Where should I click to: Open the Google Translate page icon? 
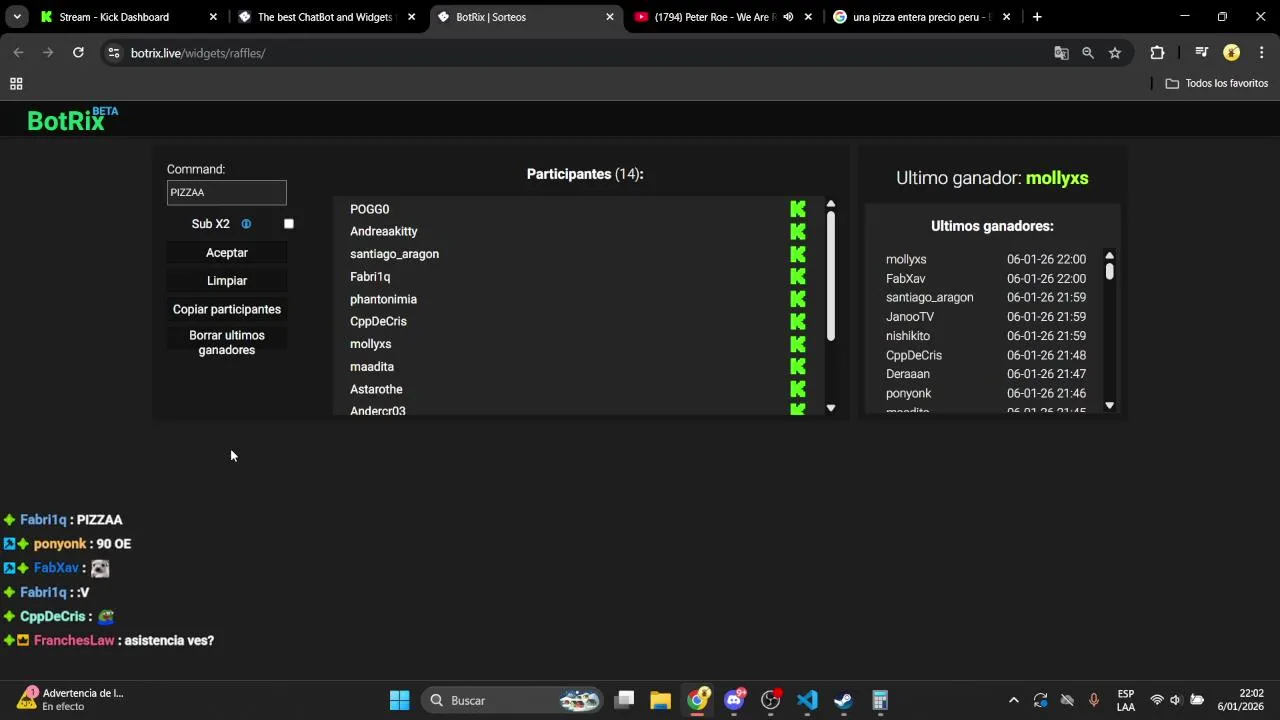pos(1061,53)
